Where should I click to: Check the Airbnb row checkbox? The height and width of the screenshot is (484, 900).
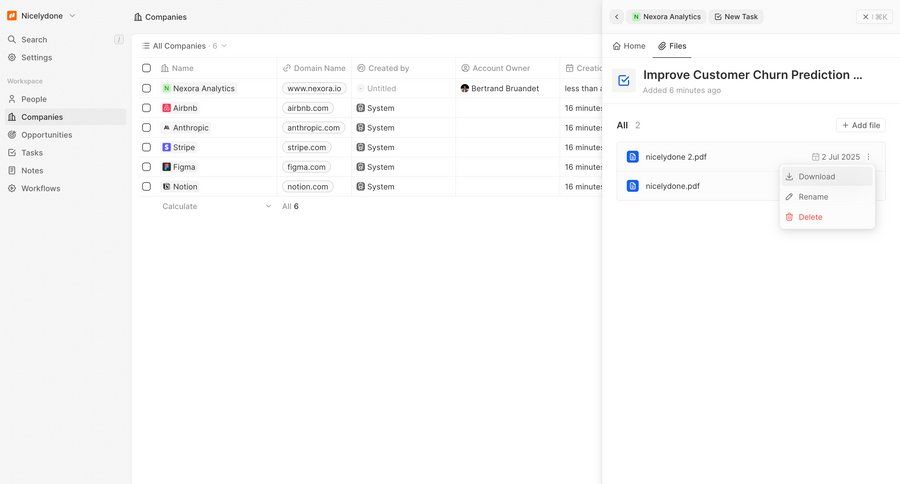146,108
